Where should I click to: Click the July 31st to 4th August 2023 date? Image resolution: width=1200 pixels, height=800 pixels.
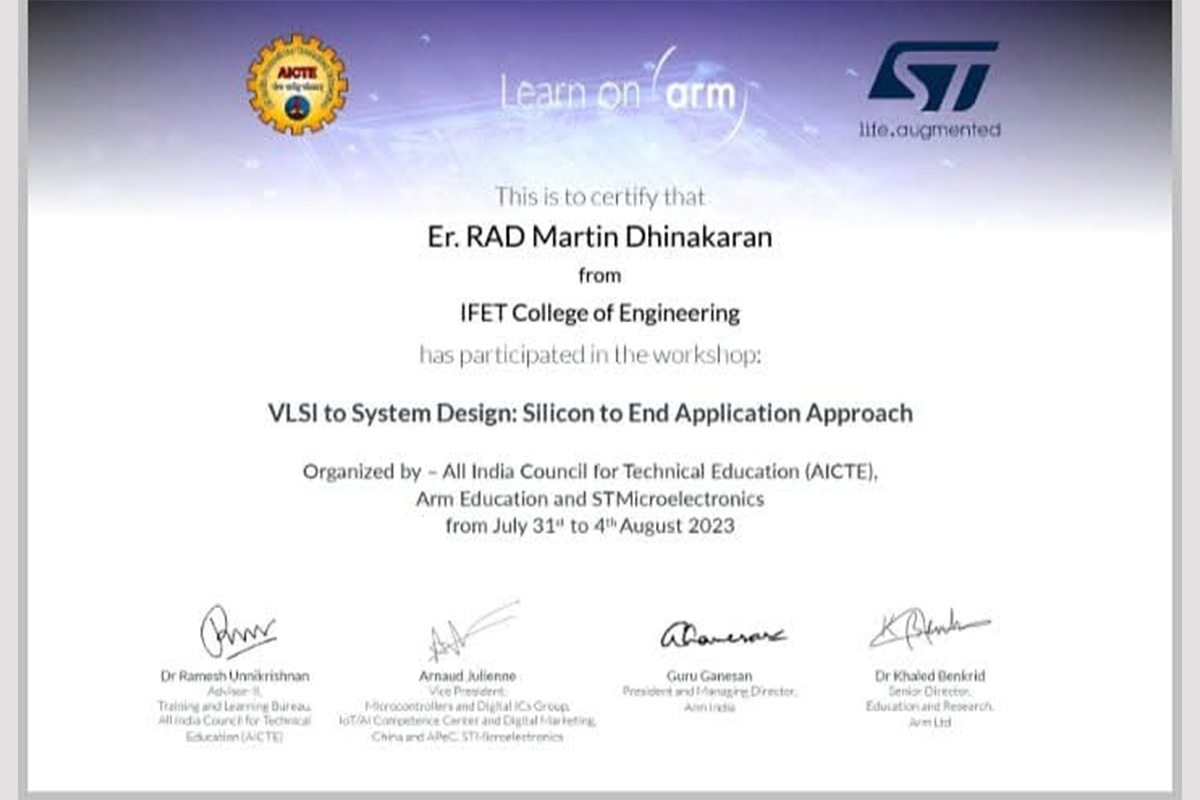coord(590,525)
